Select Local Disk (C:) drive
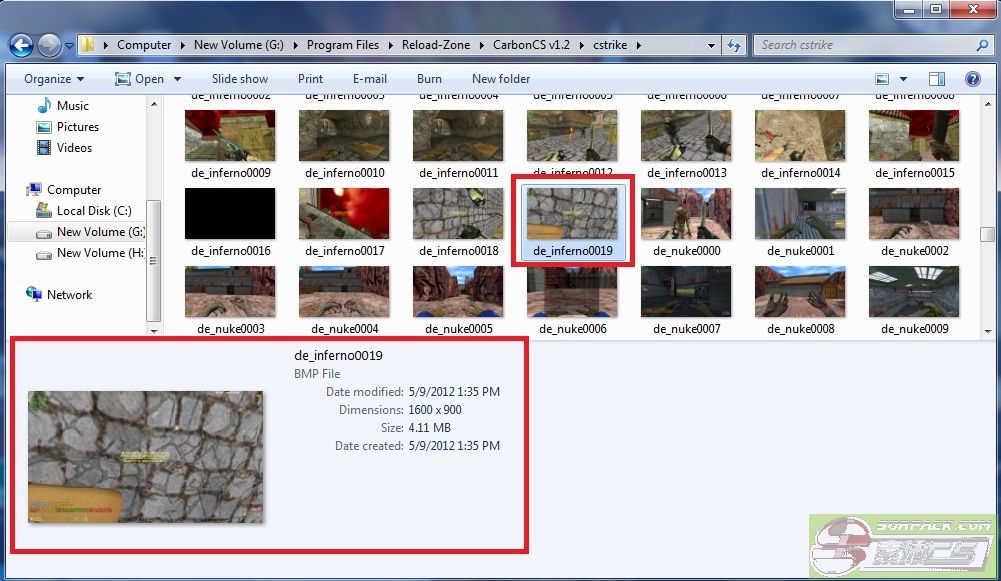The height and width of the screenshot is (581, 1001). point(93,211)
